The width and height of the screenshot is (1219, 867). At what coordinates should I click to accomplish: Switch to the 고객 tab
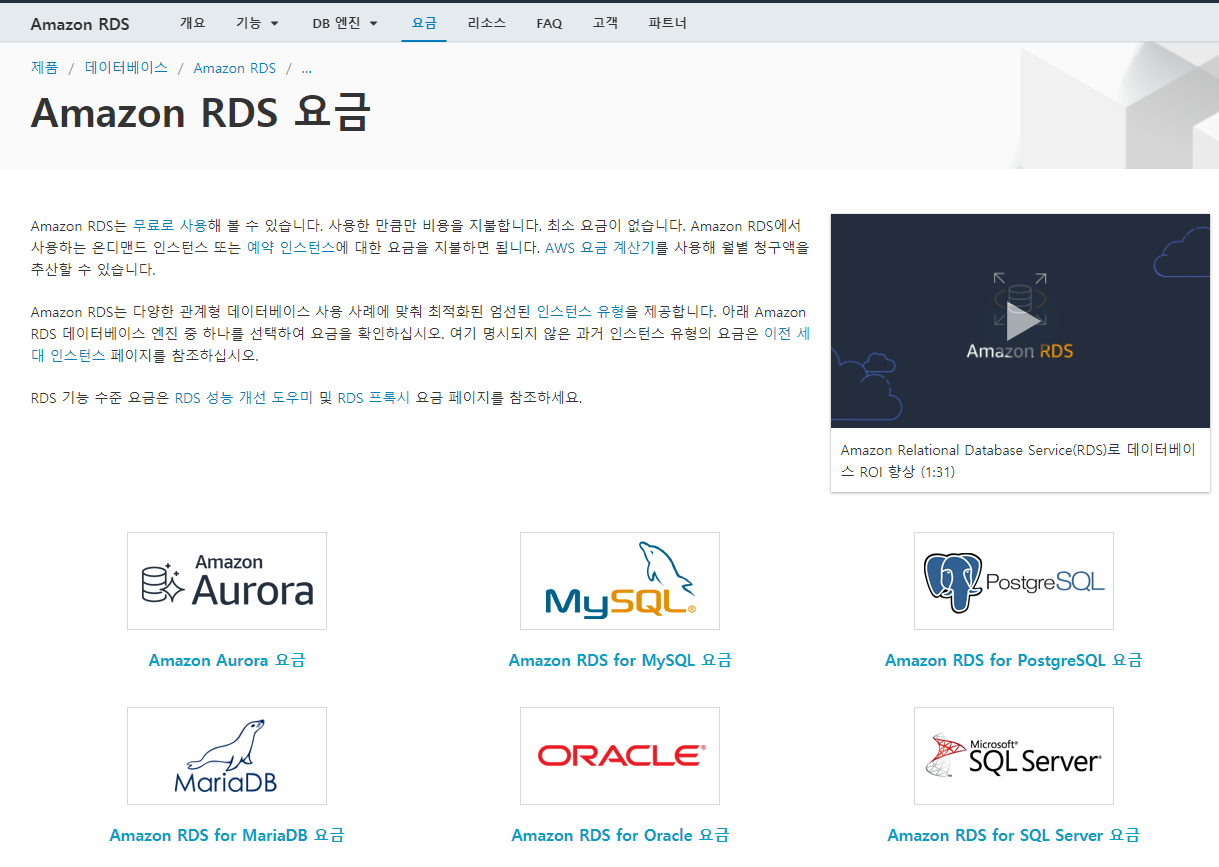pyautogui.click(x=605, y=23)
